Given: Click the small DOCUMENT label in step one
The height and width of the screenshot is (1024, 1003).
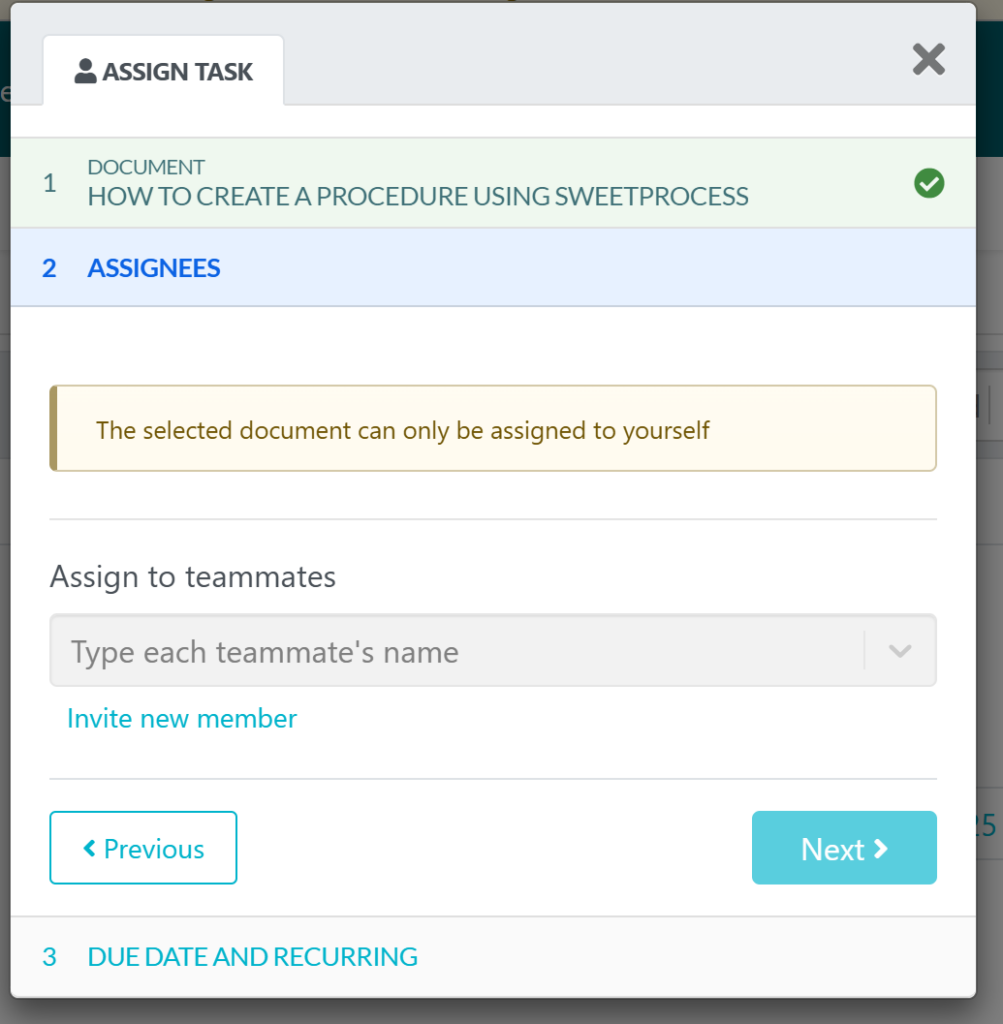Looking at the screenshot, I should [146, 167].
